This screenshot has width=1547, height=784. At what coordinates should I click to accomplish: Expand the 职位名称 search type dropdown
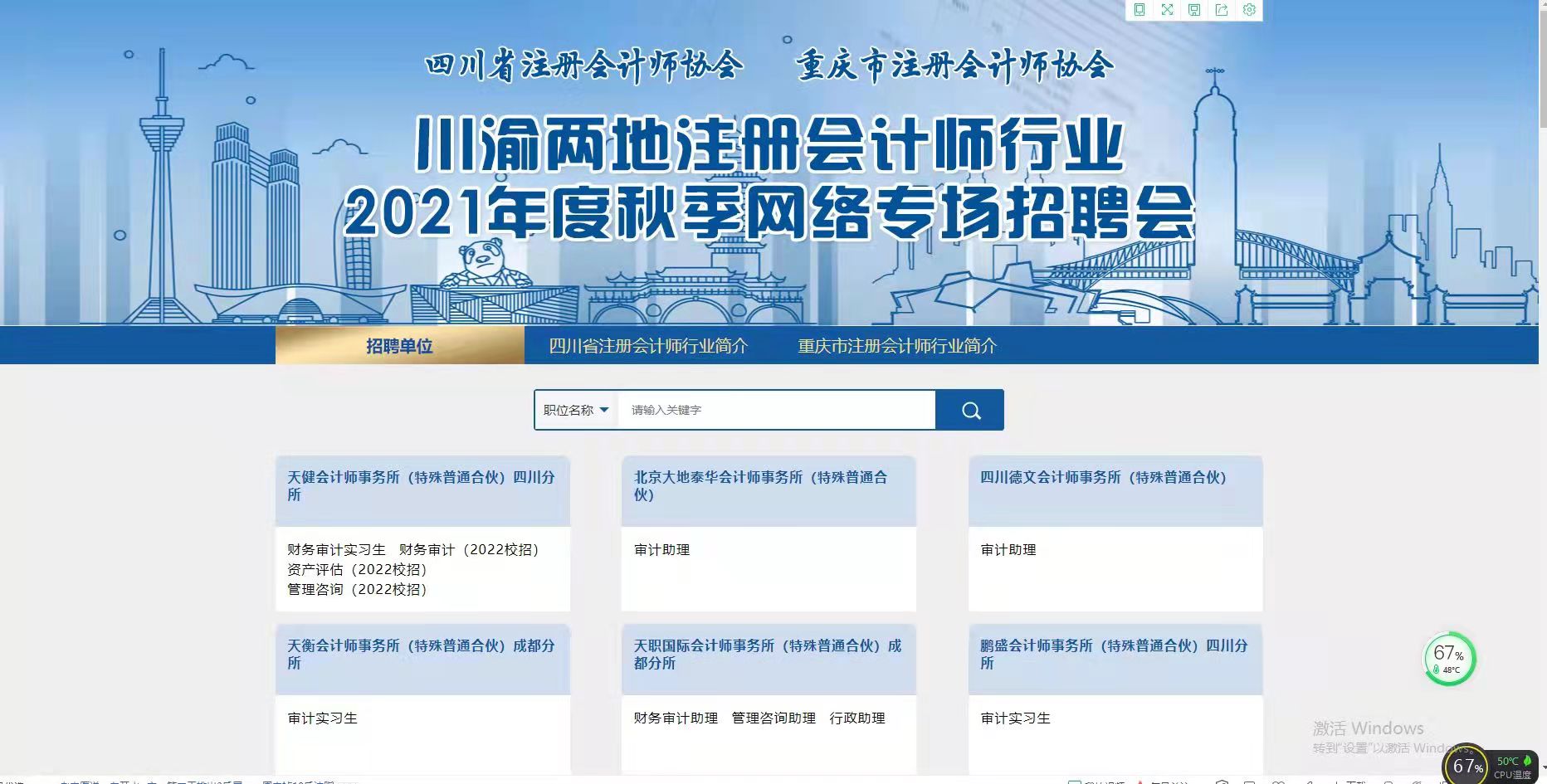[x=576, y=410]
